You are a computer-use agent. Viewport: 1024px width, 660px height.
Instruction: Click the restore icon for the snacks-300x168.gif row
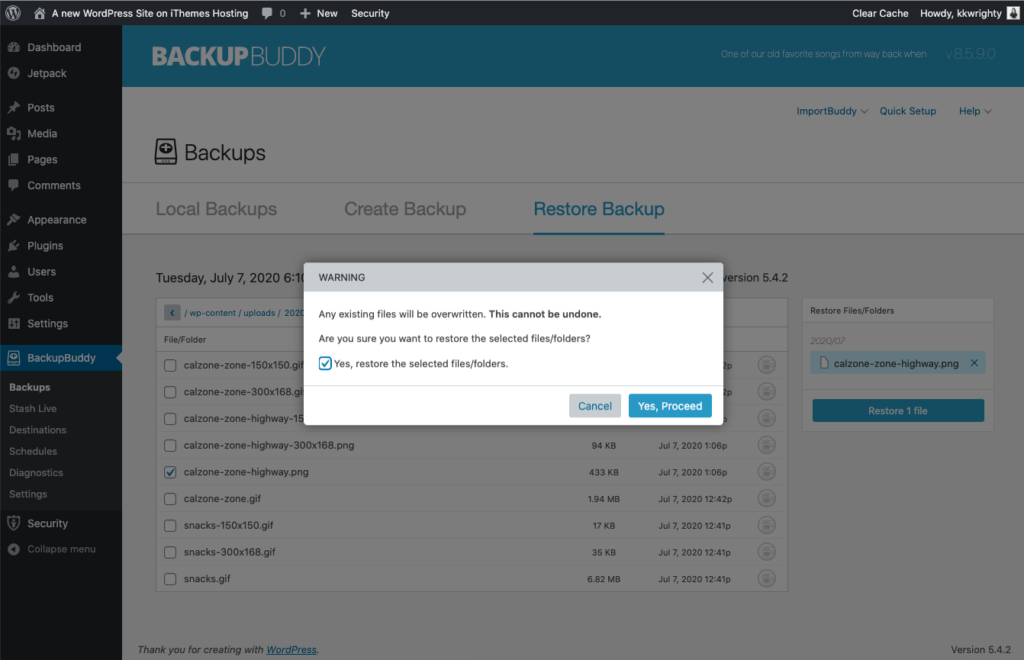[x=767, y=552]
